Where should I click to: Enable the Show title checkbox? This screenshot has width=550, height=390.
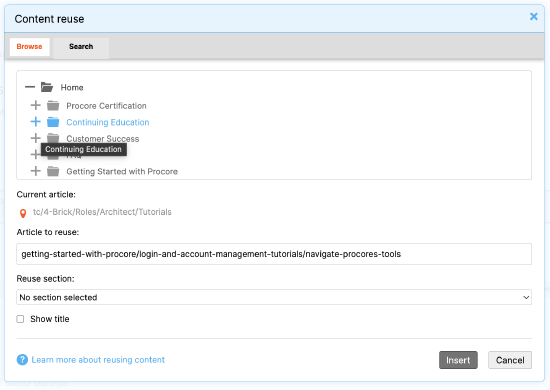coord(20,319)
